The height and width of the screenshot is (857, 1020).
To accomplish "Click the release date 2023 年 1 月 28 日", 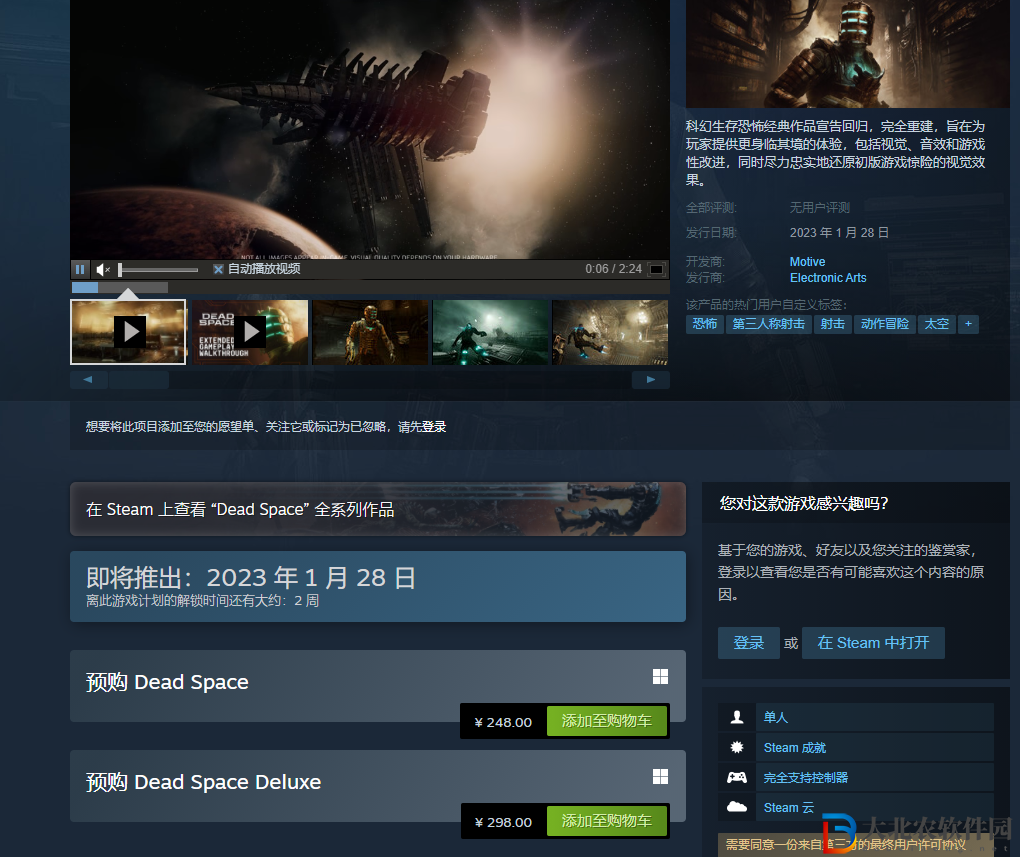I will pyautogui.click(x=839, y=233).
